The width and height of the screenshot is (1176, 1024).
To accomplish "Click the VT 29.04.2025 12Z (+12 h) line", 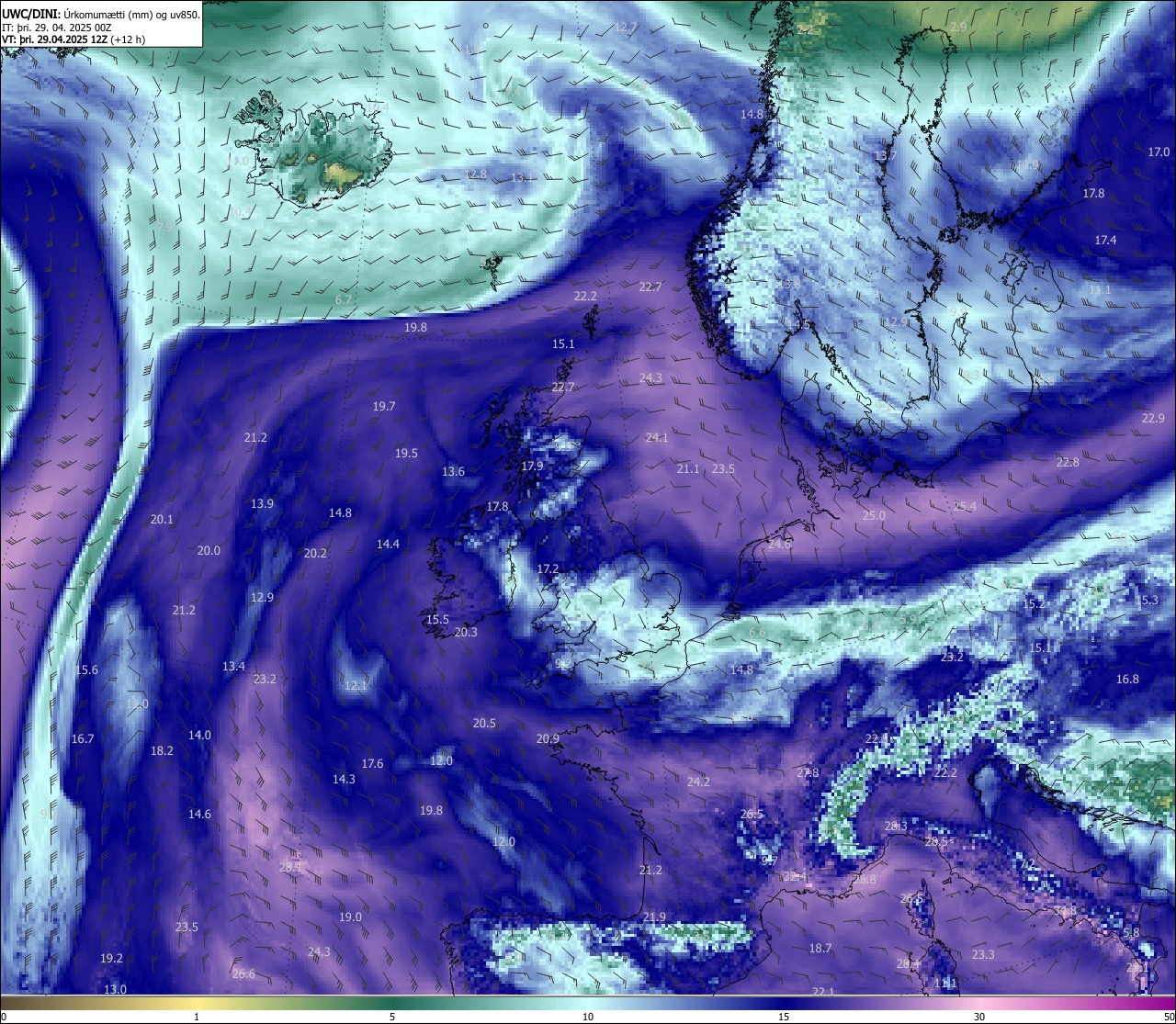I will click(x=73, y=39).
